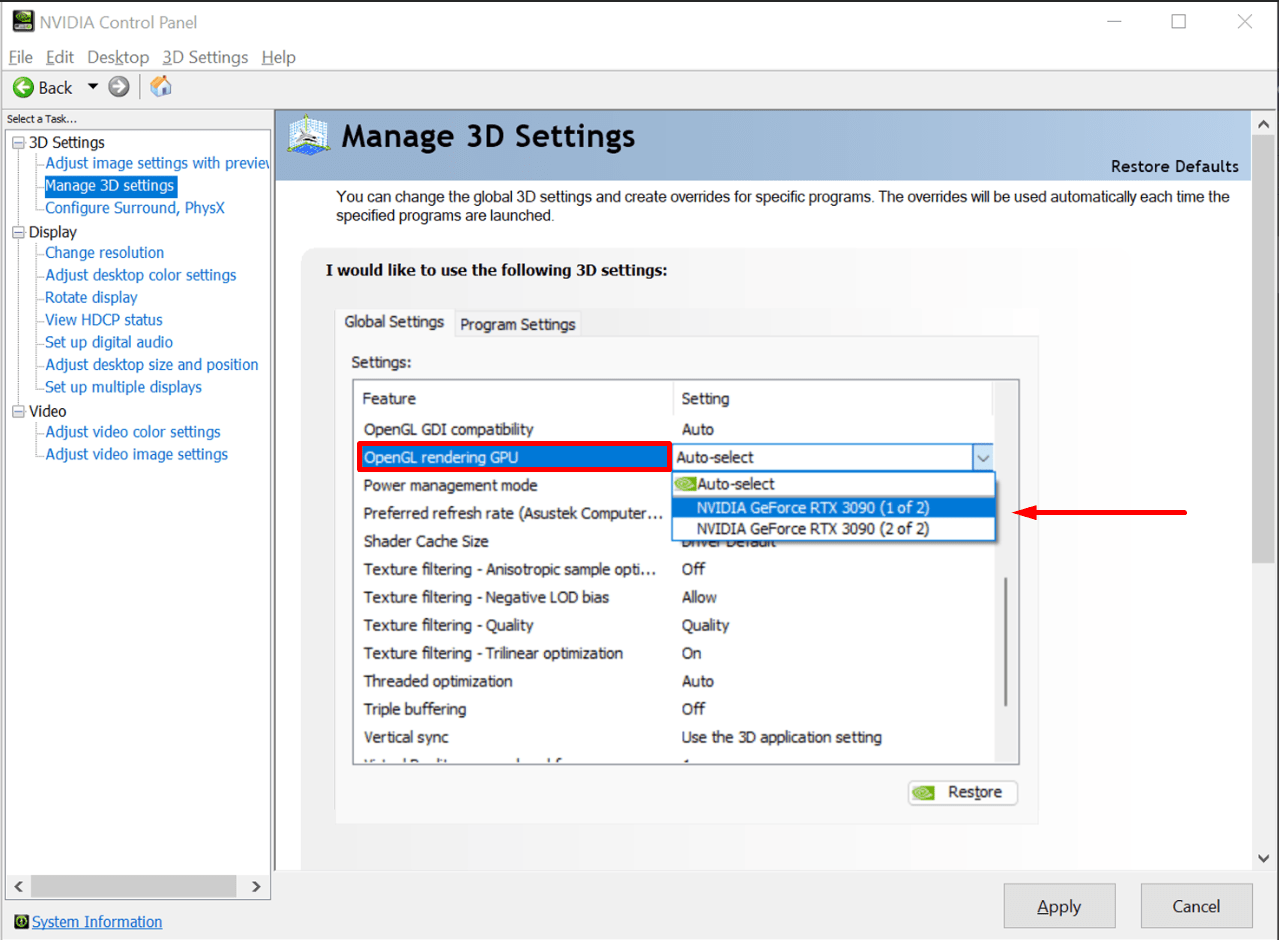1279x940 pixels.
Task: Open Change resolution page
Action: (x=104, y=253)
